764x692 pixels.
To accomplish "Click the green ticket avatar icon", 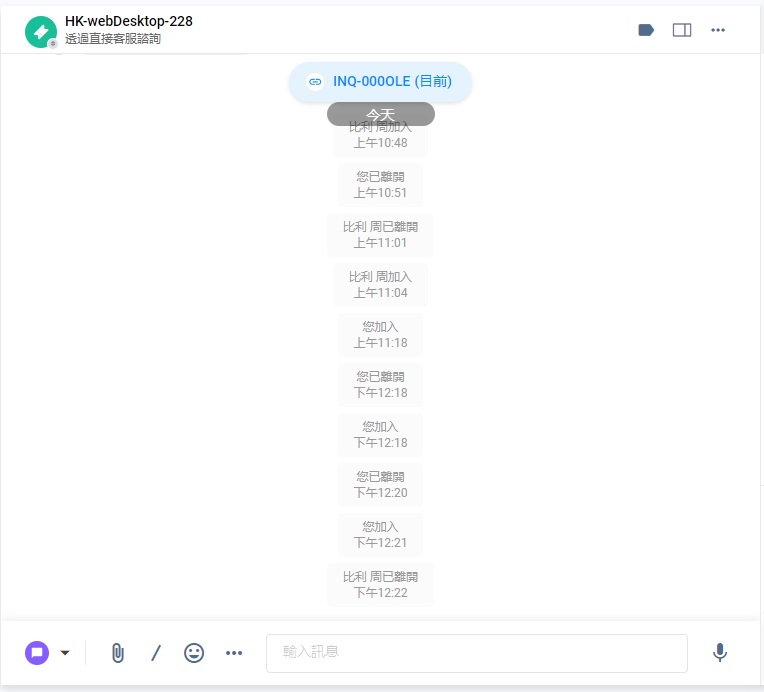I will (41, 32).
